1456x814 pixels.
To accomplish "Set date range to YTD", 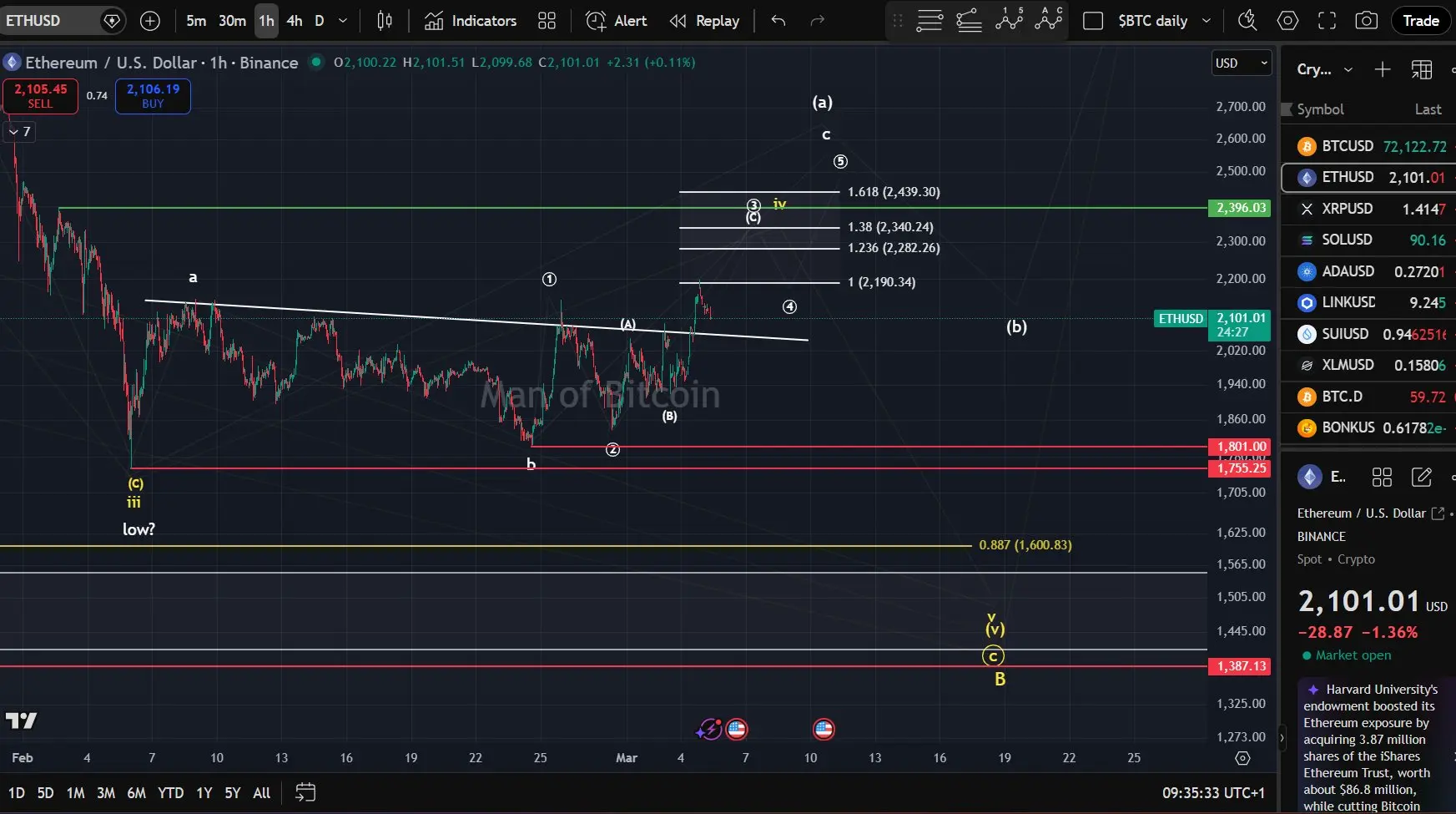I will [x=171, y=793].
